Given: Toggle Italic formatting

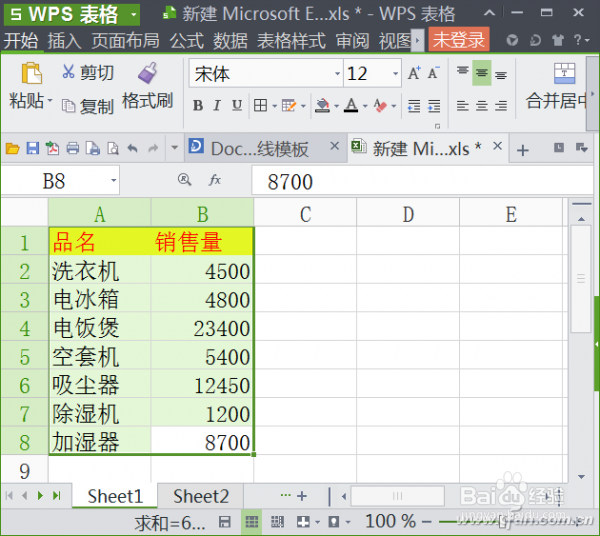Looking at the screenshot, I should pyautogui.click(x=217, y=105).
